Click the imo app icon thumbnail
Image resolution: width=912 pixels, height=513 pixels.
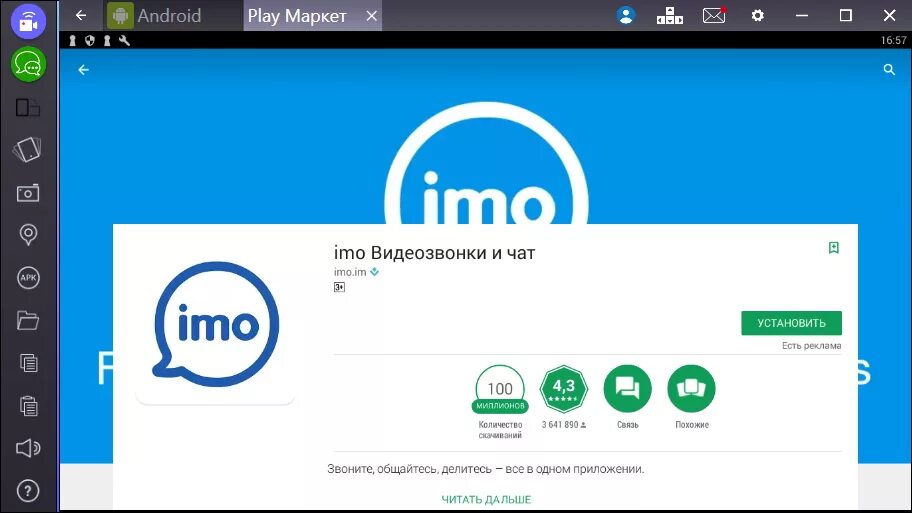point(216,324)
